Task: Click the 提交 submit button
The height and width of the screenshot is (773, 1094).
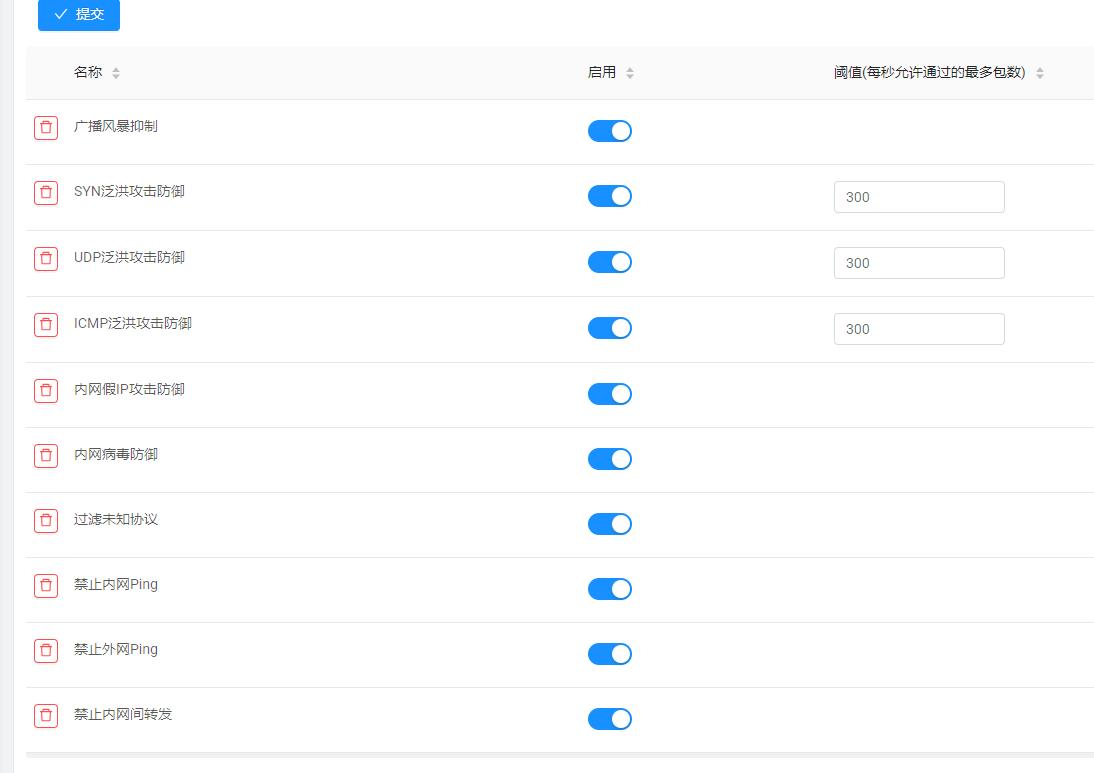Action: tap(79, 15)
